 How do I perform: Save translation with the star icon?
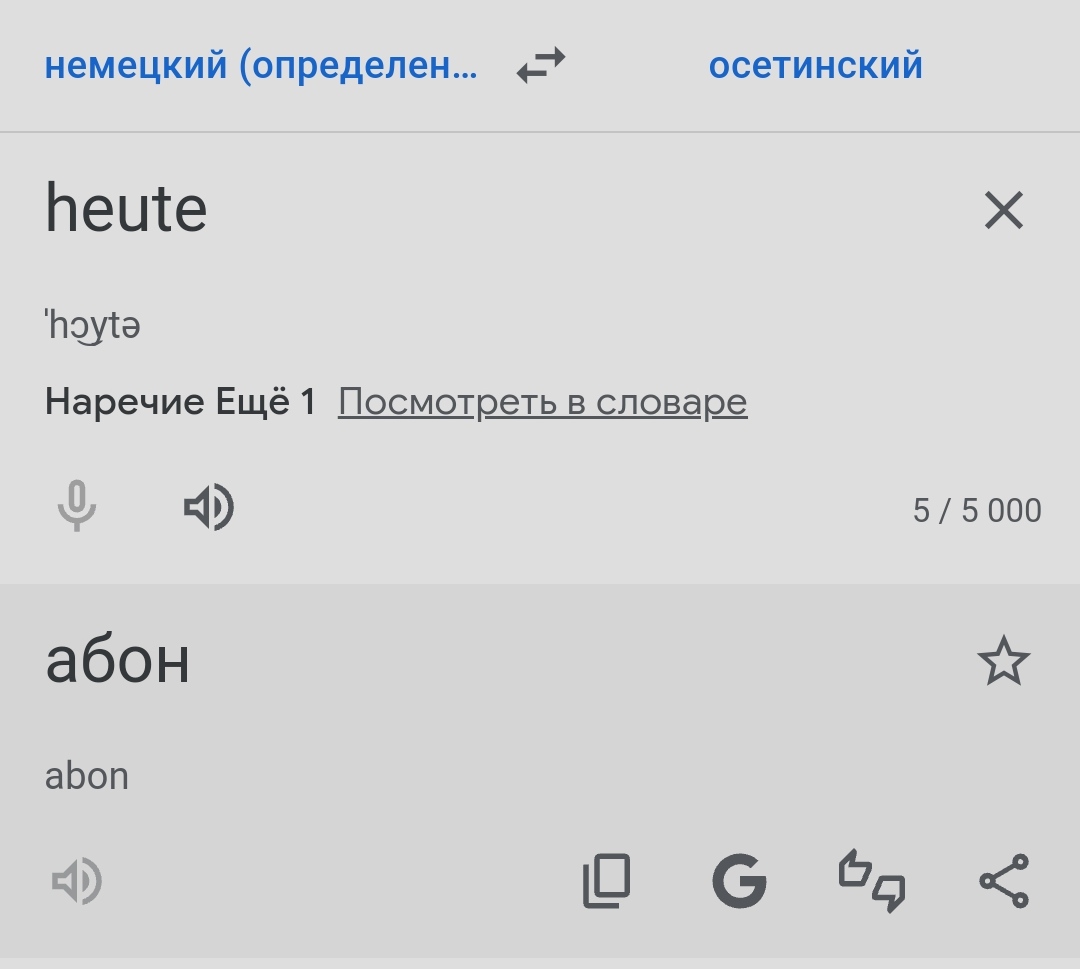(1004, 661)
